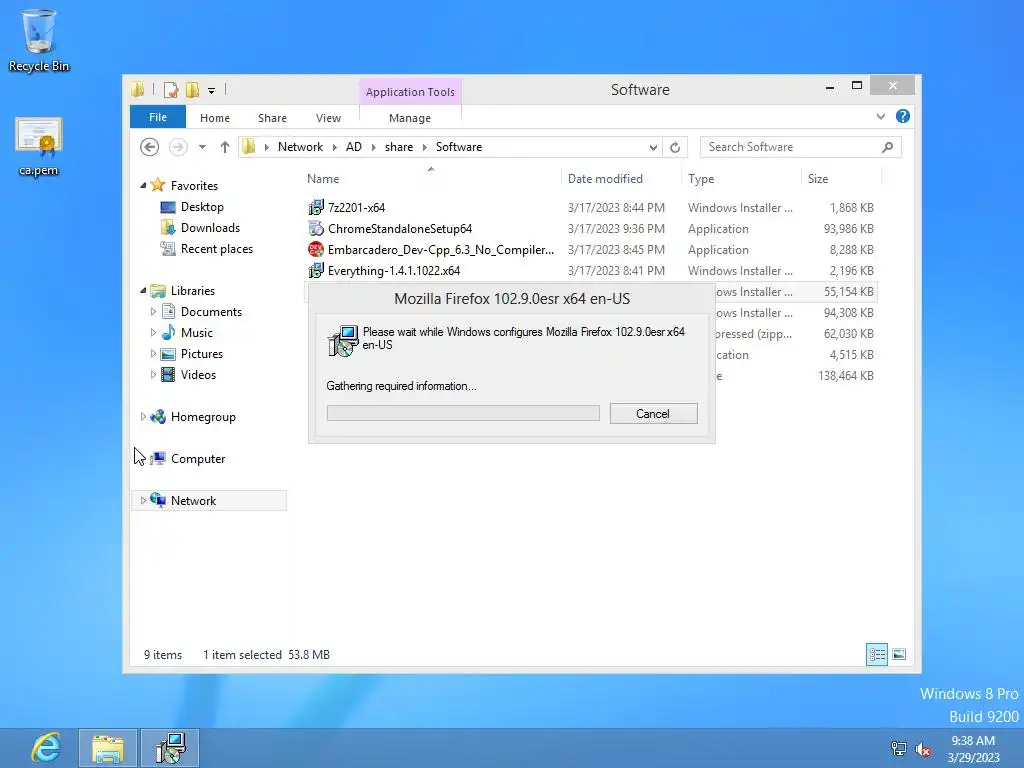Viewport: 1024px width, 768px height.
Task: Switch to the Share ribbon tab
Action: pos(272,118)
